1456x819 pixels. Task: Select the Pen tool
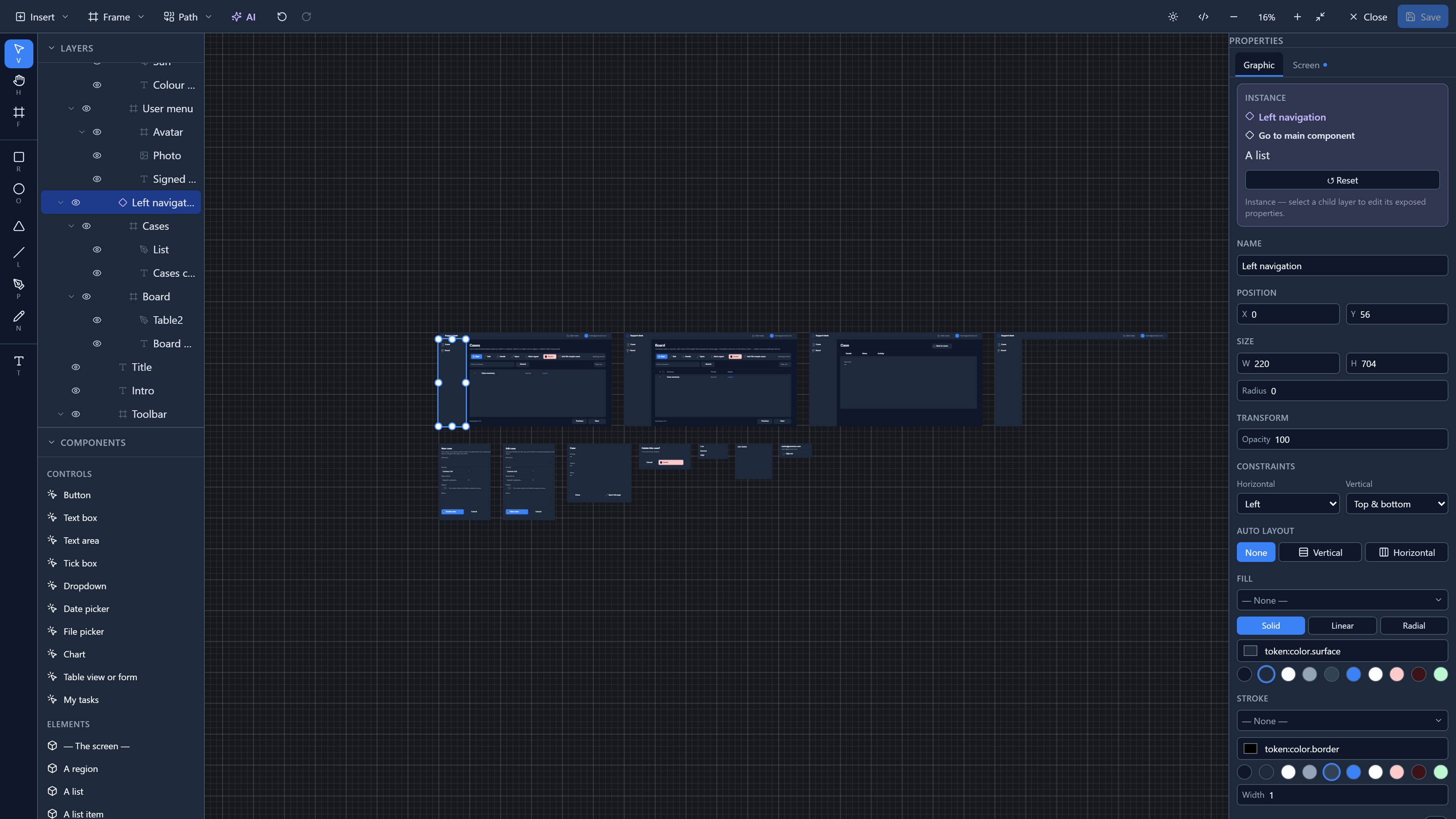[x=19, y=288]
